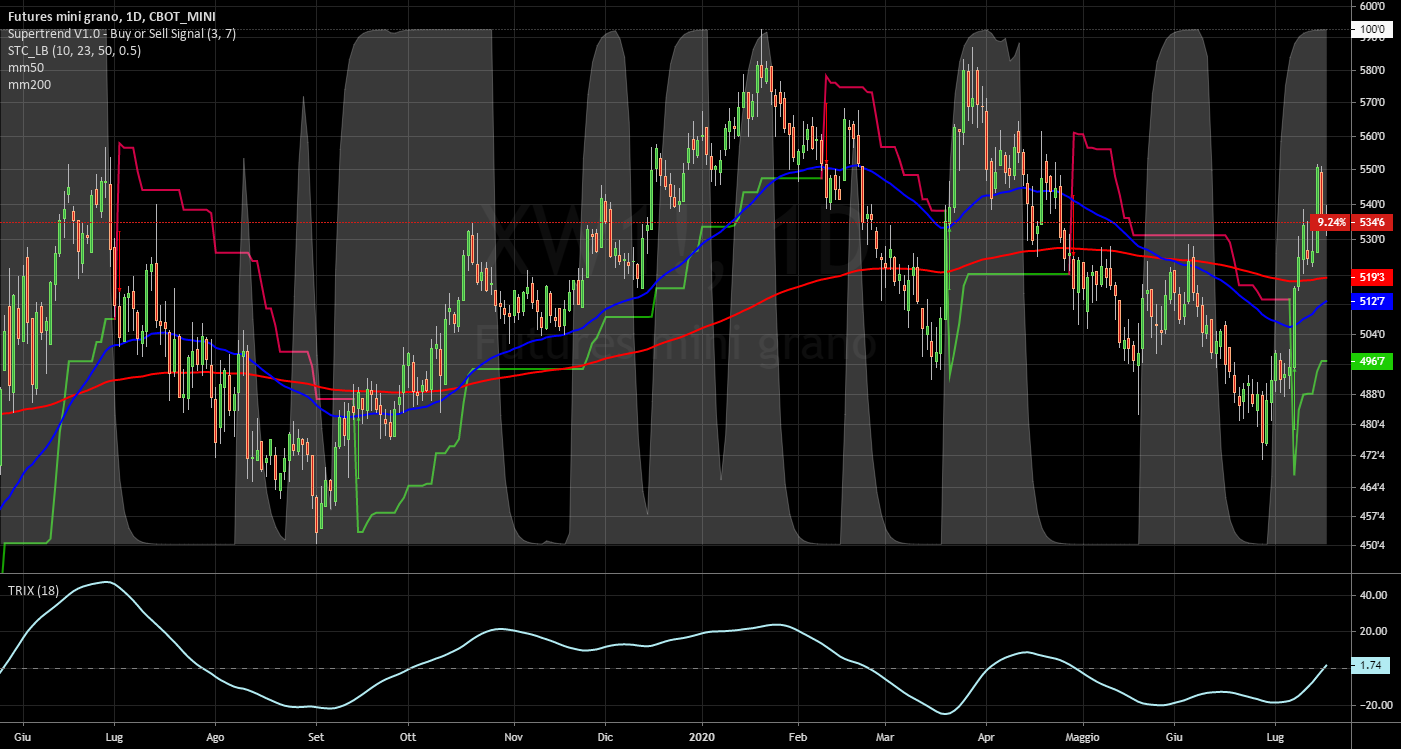This screenshot has width=1401, height=749.
Task: Click the 464'4 price axis tick
Action: (1372, 488)
